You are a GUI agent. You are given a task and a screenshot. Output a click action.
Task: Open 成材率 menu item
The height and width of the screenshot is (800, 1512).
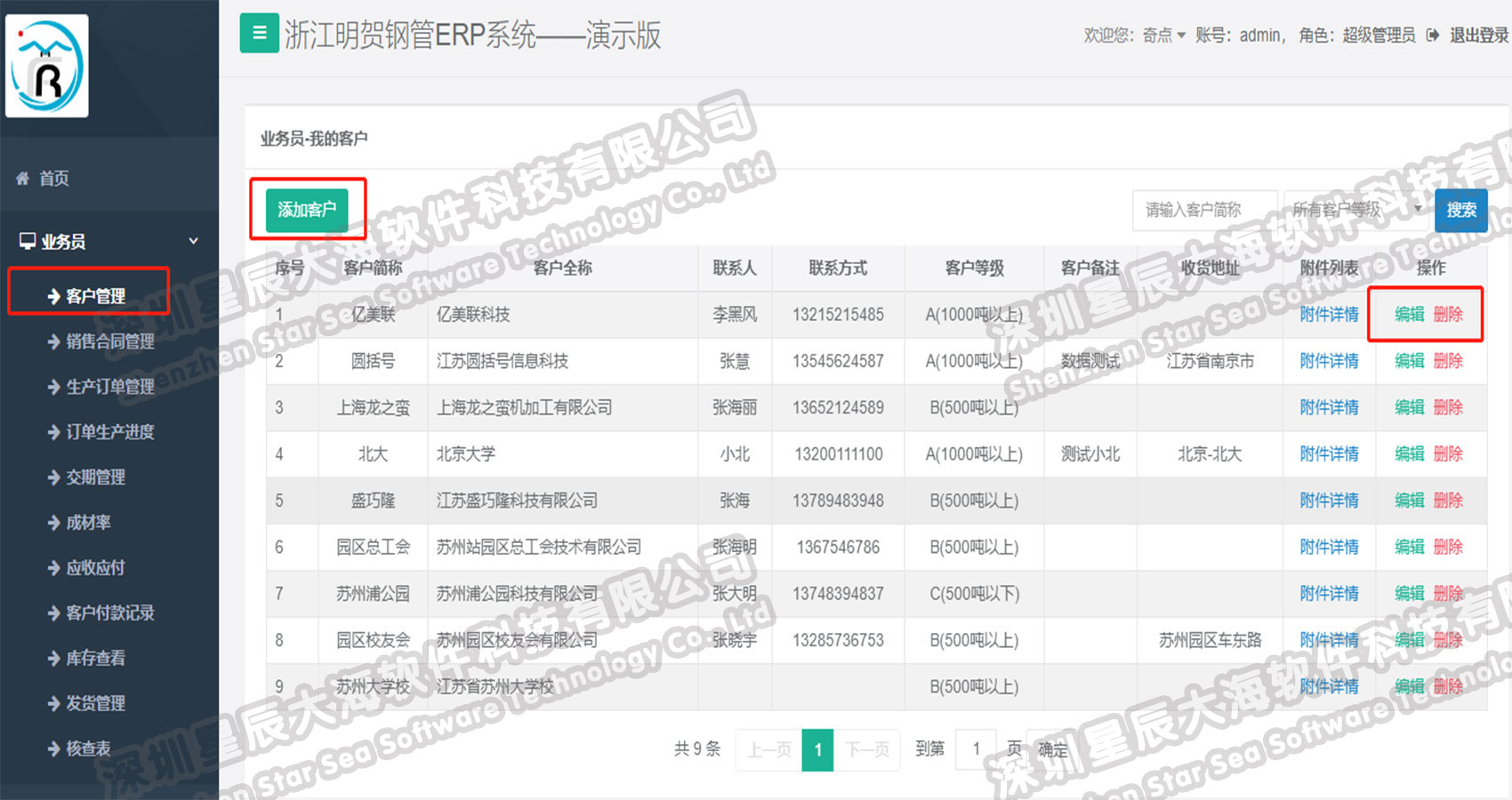[x=79, y=522]
